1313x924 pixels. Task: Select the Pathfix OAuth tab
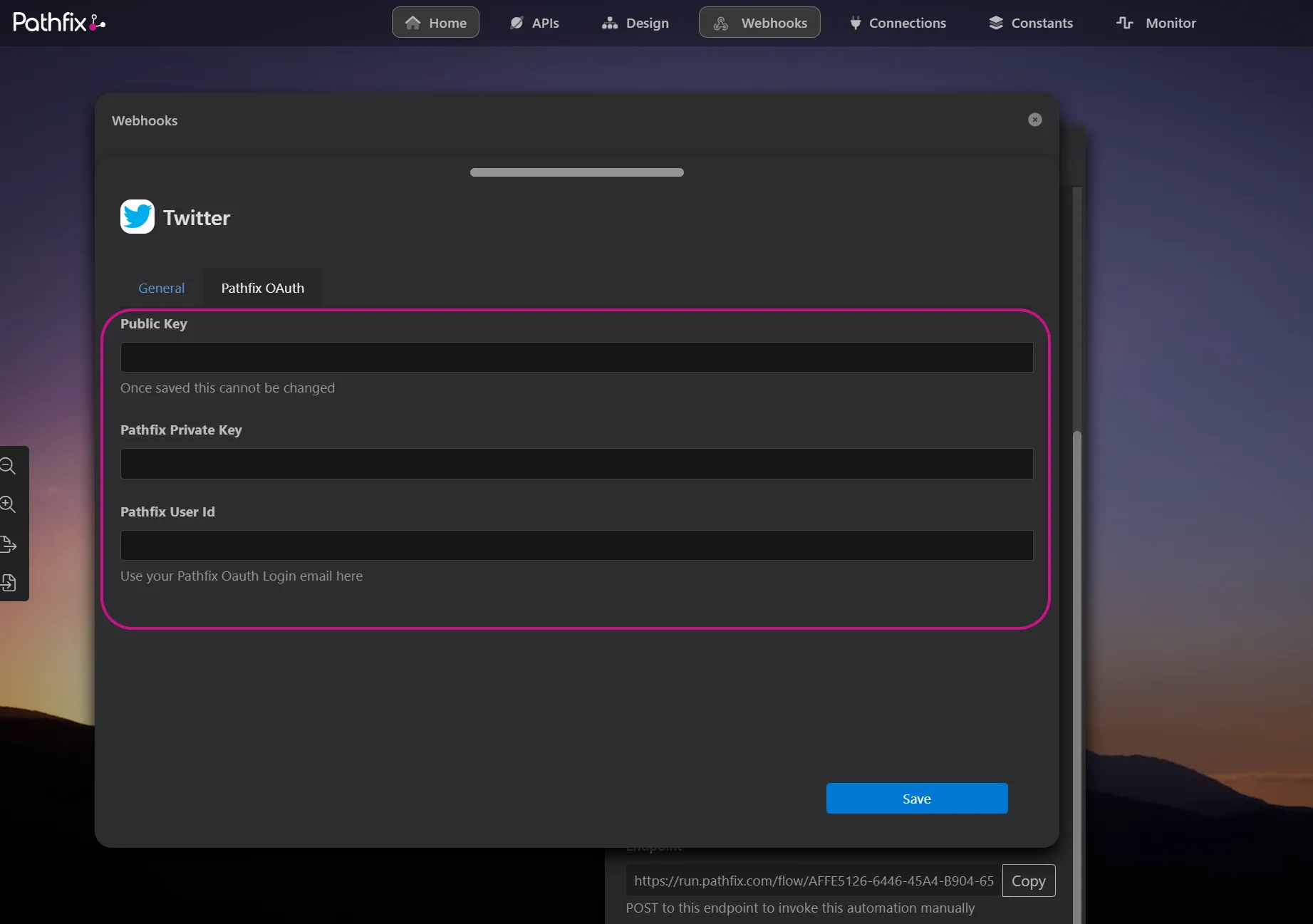[x=263, y=288]
